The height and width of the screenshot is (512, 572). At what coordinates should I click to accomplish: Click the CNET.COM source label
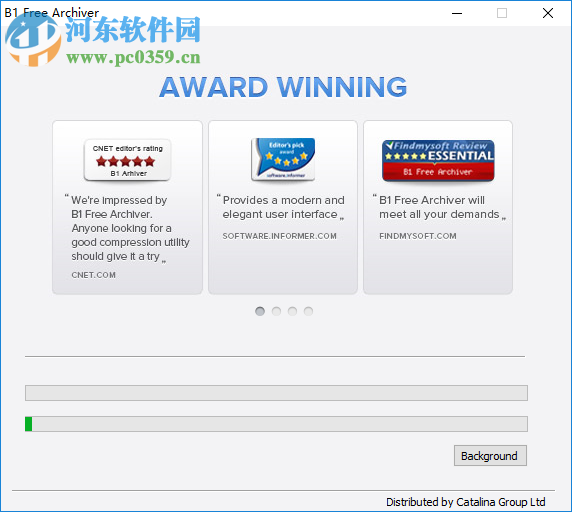pos(93,275)
